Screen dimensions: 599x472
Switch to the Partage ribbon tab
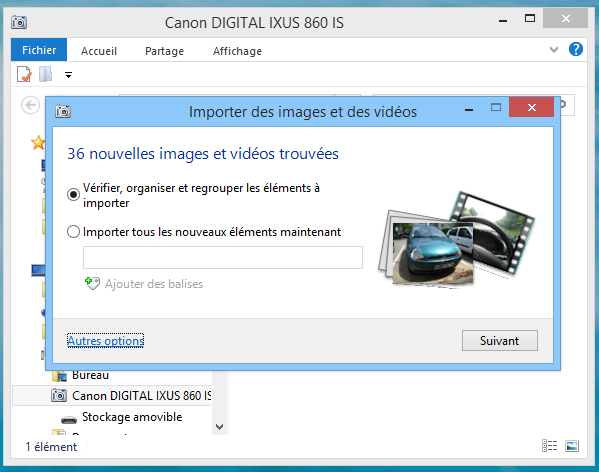coord(164,51)
